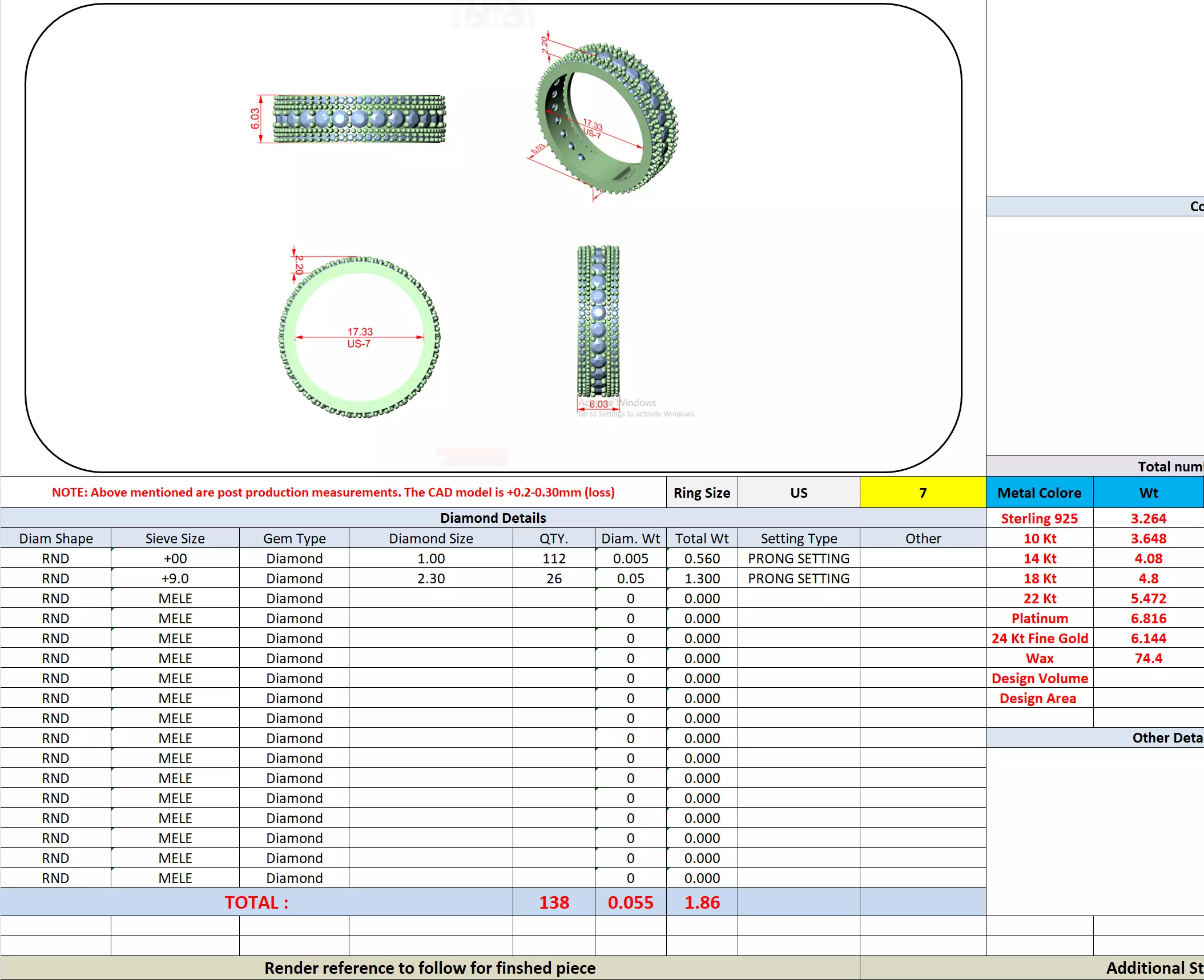Select first PRONG SETTING cell
The width and height of the screenshot is (1204, 980).
798,558
